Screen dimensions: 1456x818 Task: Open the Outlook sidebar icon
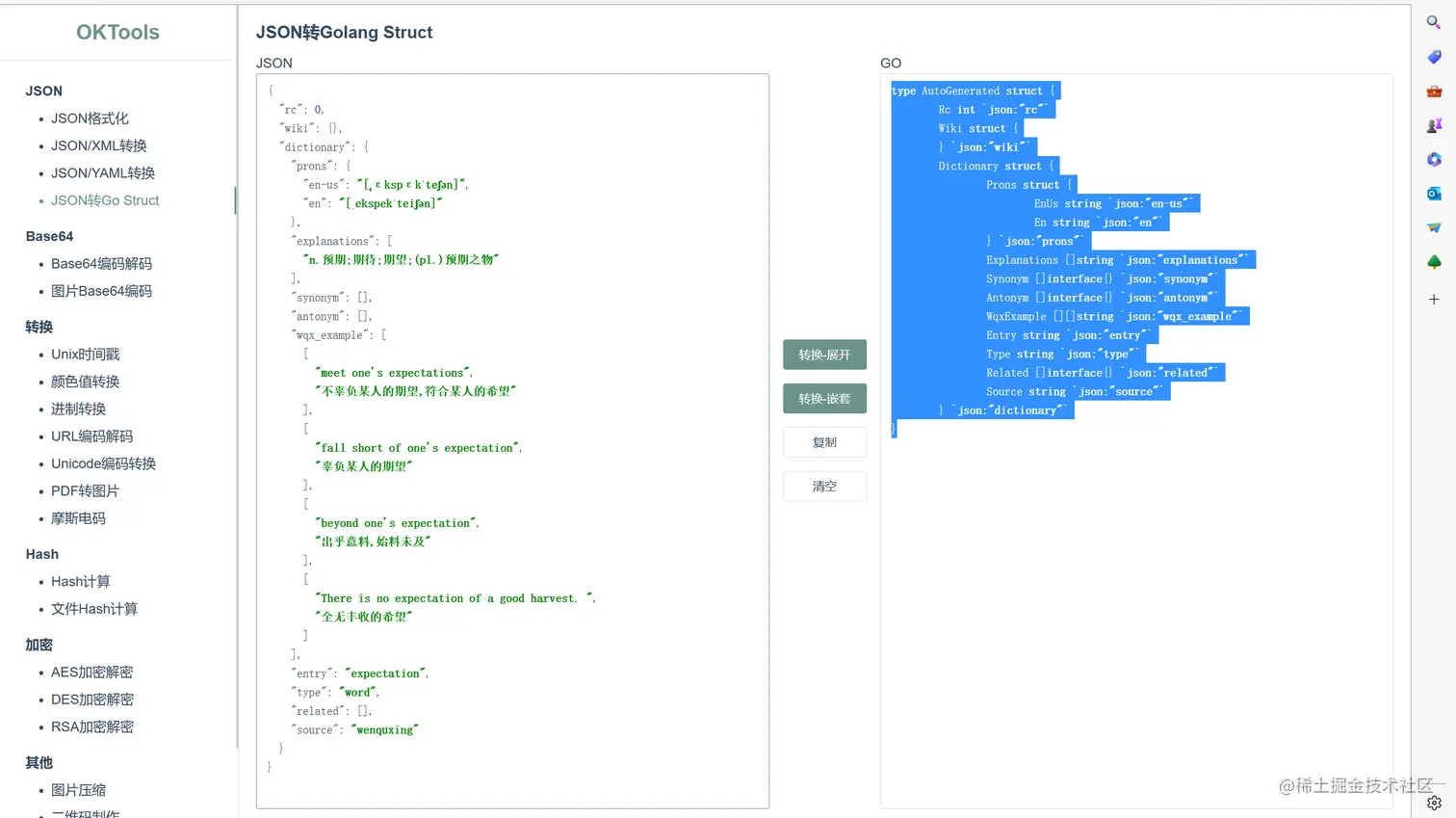click(1434, 194)
